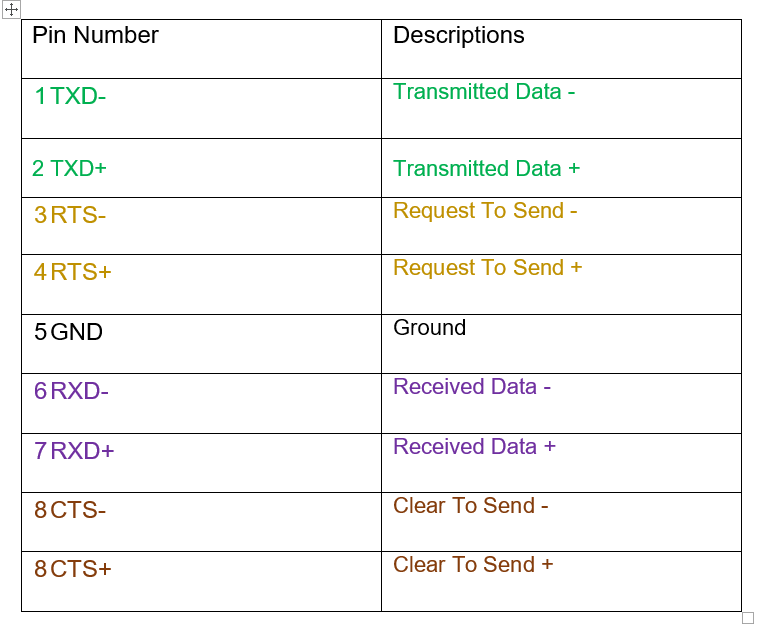Select the 8 CTS- cell
The height and width of the screenshot is (629, 761).
coord(201,522)
